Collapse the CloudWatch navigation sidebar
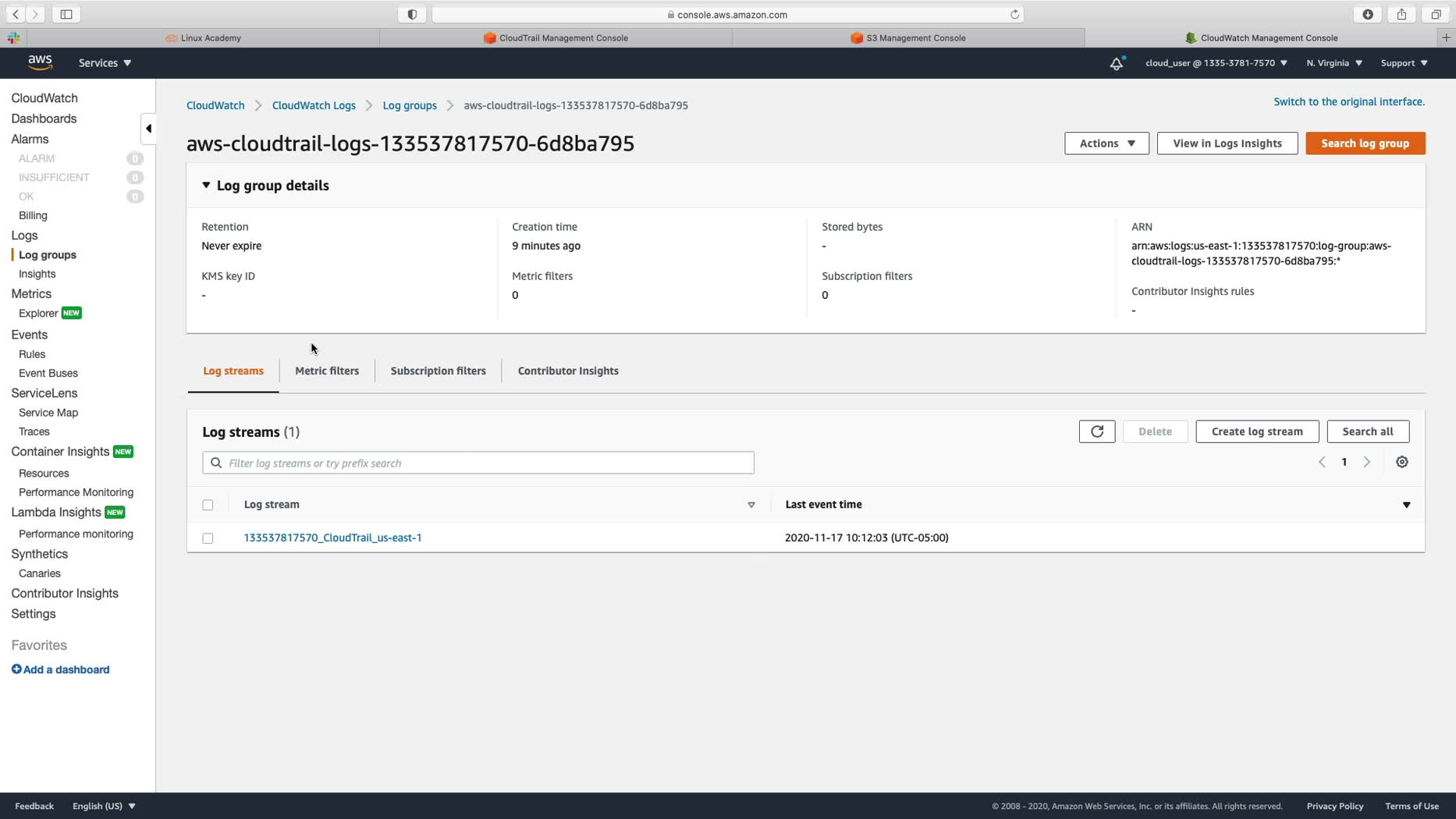 point(148,129)
